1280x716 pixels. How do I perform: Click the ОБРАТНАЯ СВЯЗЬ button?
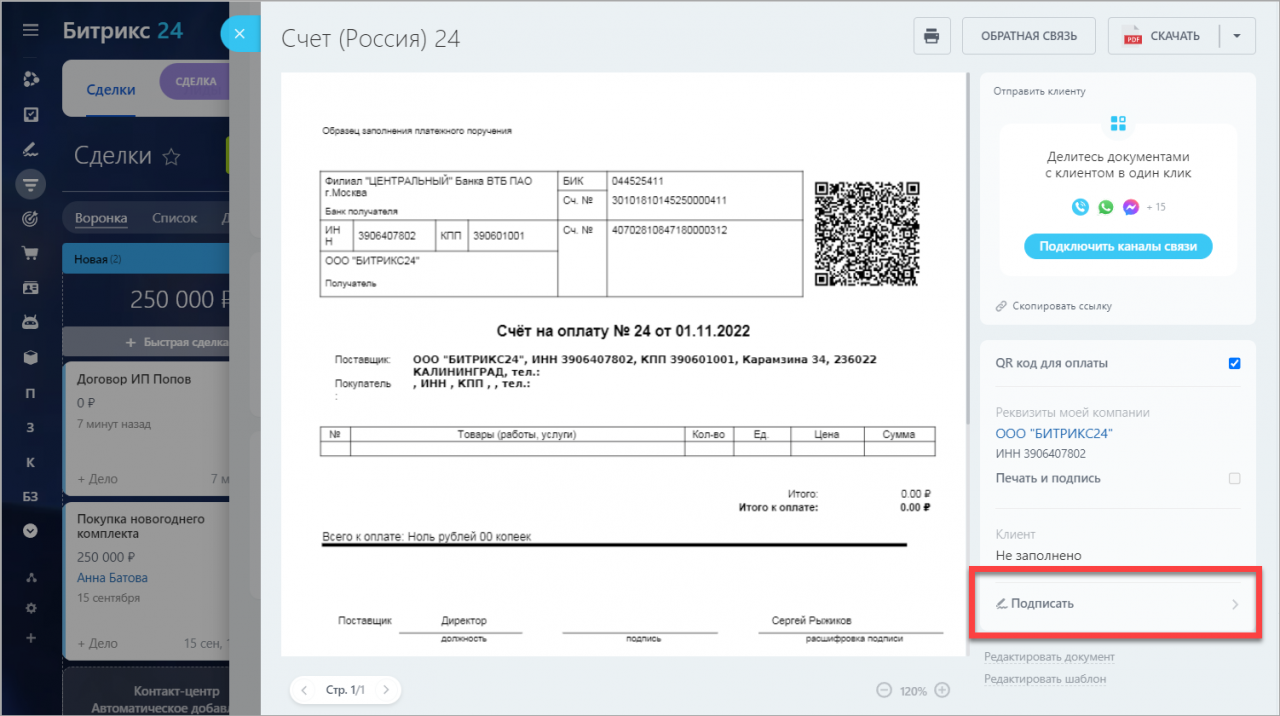[x=1029, y=36]
